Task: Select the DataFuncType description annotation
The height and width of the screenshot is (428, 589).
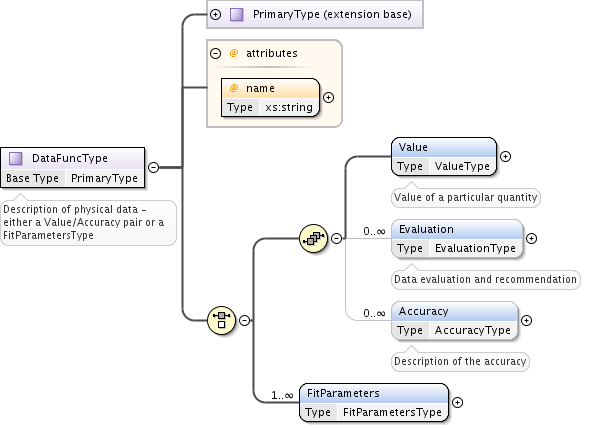Action: (x=88, y=222)
